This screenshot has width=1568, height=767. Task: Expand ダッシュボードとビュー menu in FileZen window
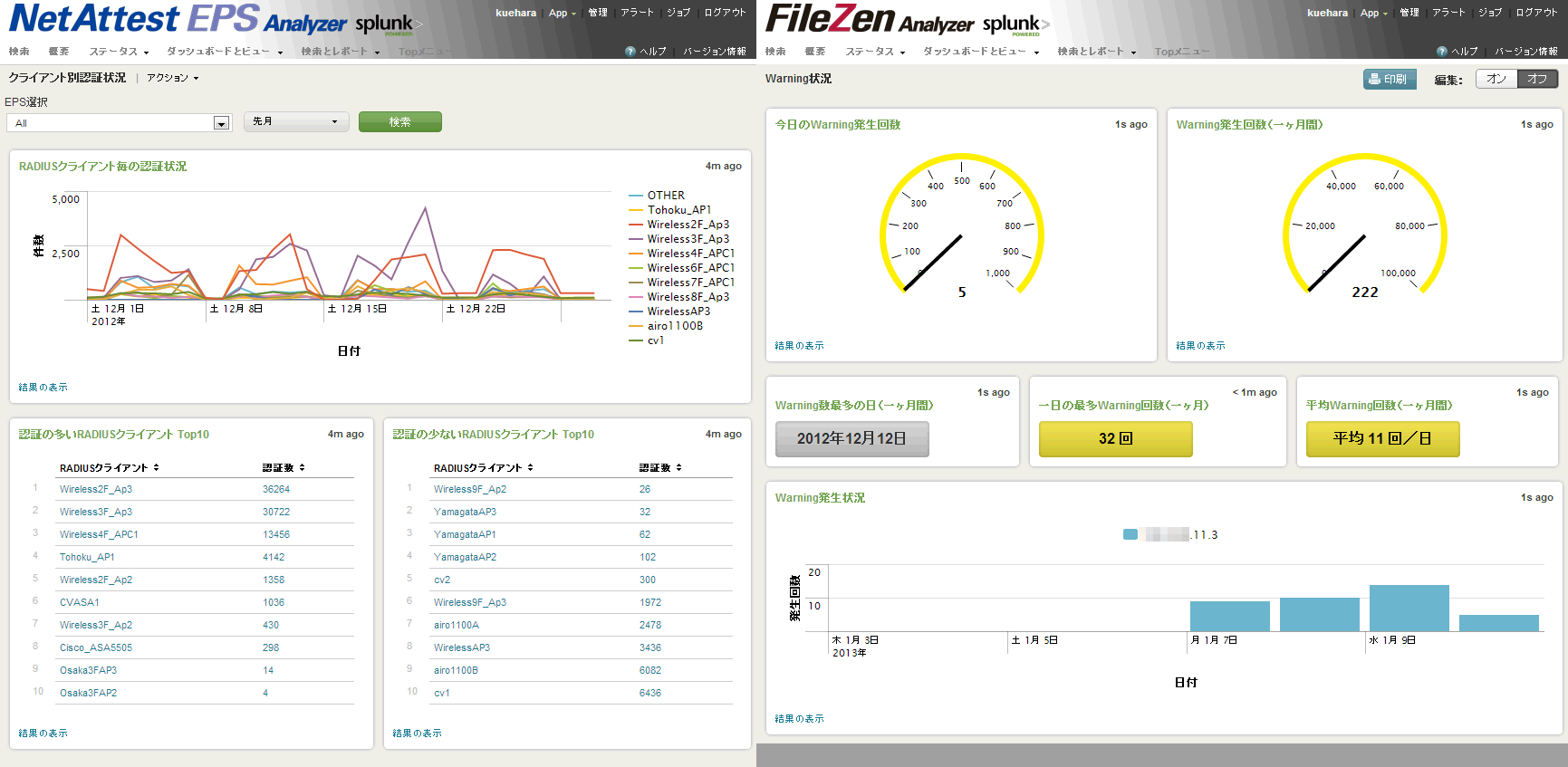pyautogui.click(x=981, y=52)
